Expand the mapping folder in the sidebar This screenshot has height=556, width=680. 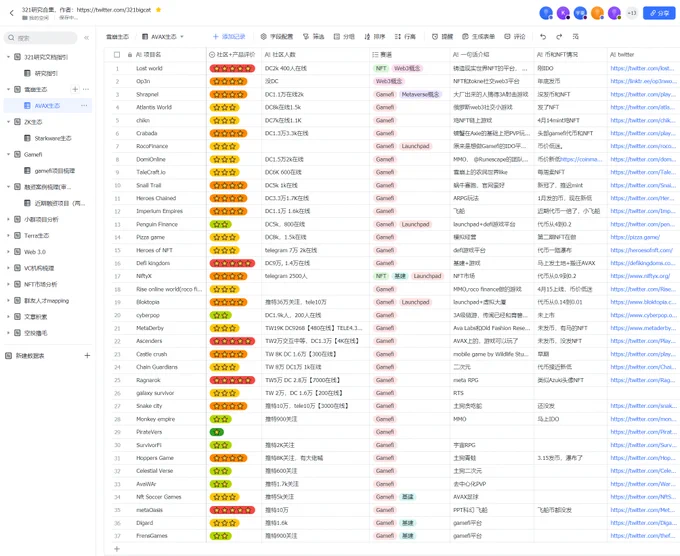[8, 301]
